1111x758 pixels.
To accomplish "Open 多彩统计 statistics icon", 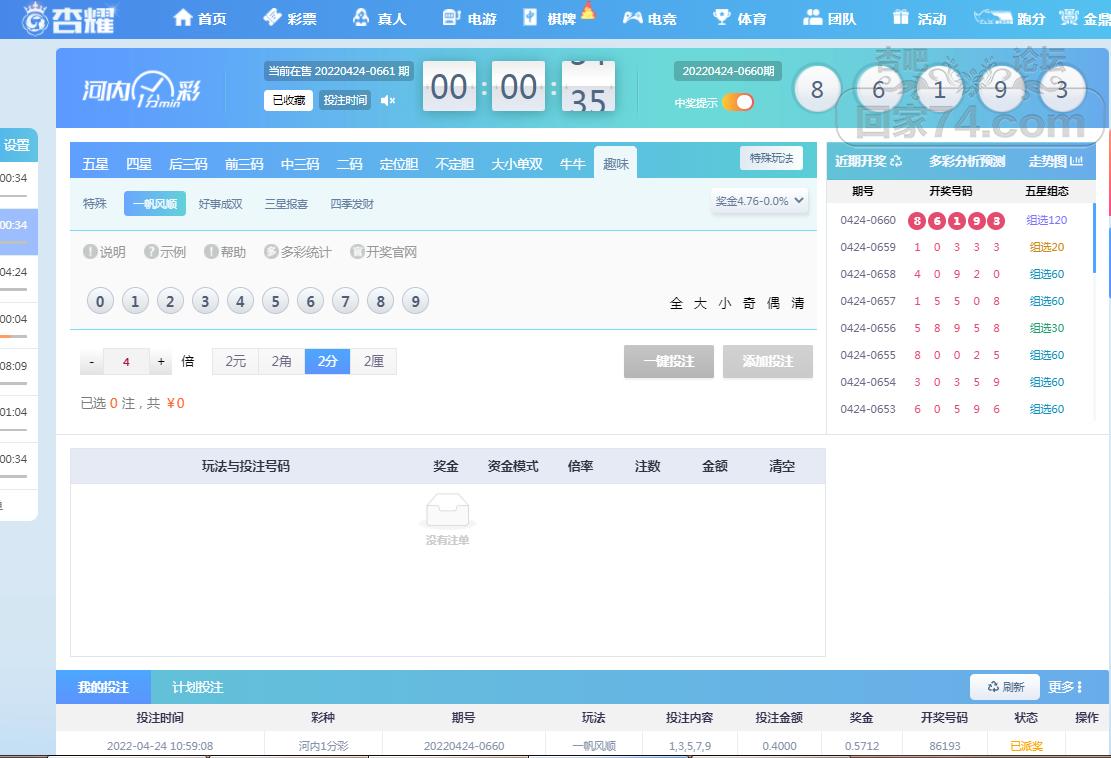I will (271, 251).
